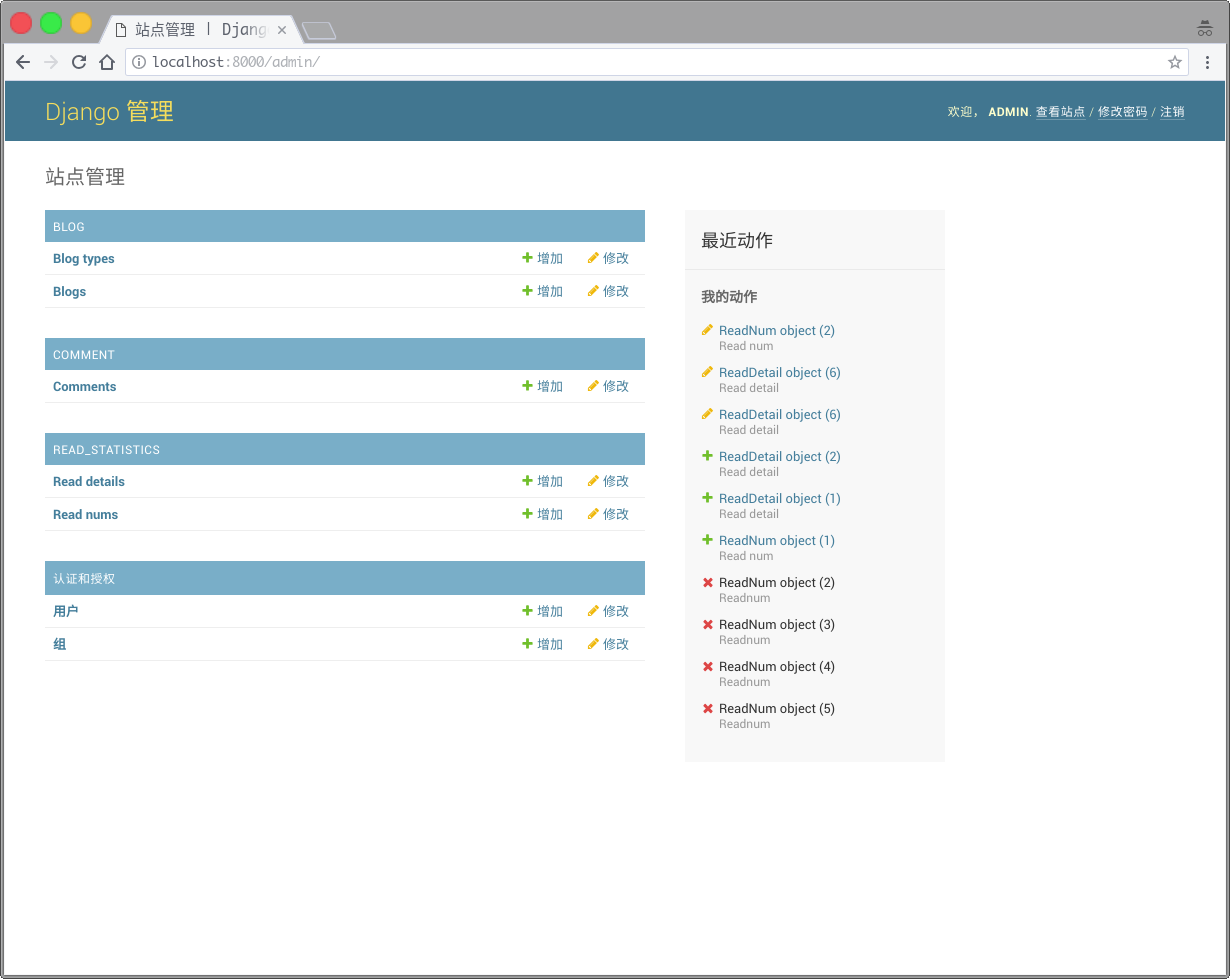Open 查看站点 link in header
Screen dimensions: 1230x979
pos(1060,112)
